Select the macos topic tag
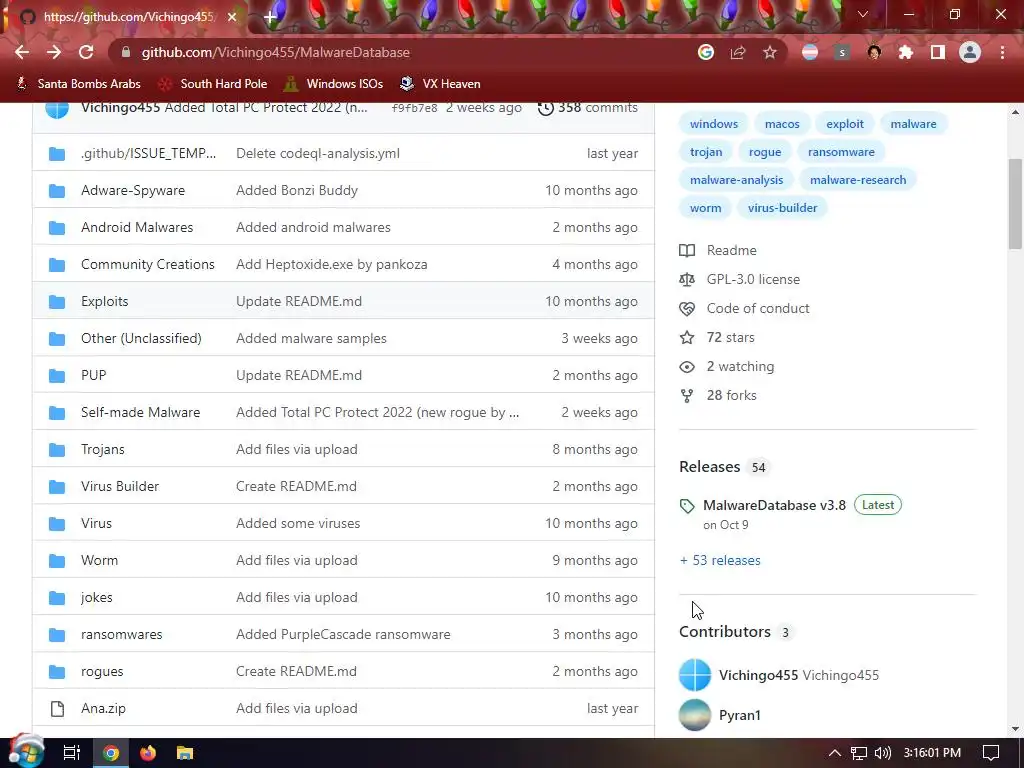 782,124
